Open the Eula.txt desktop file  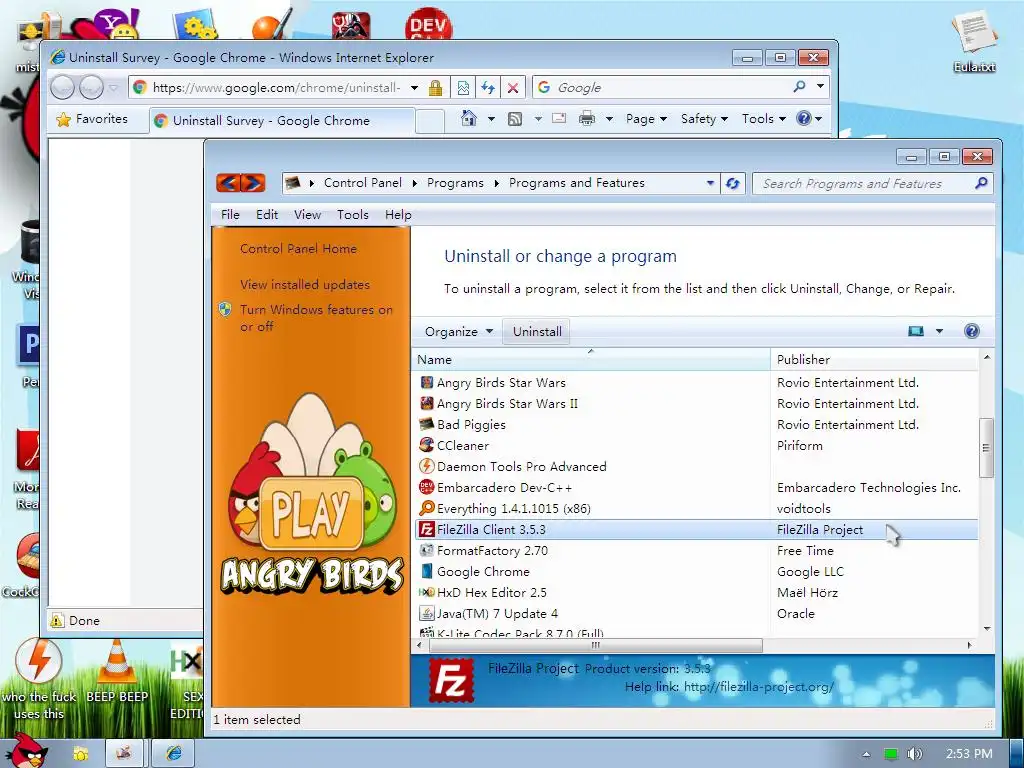[x=974, y=40]
